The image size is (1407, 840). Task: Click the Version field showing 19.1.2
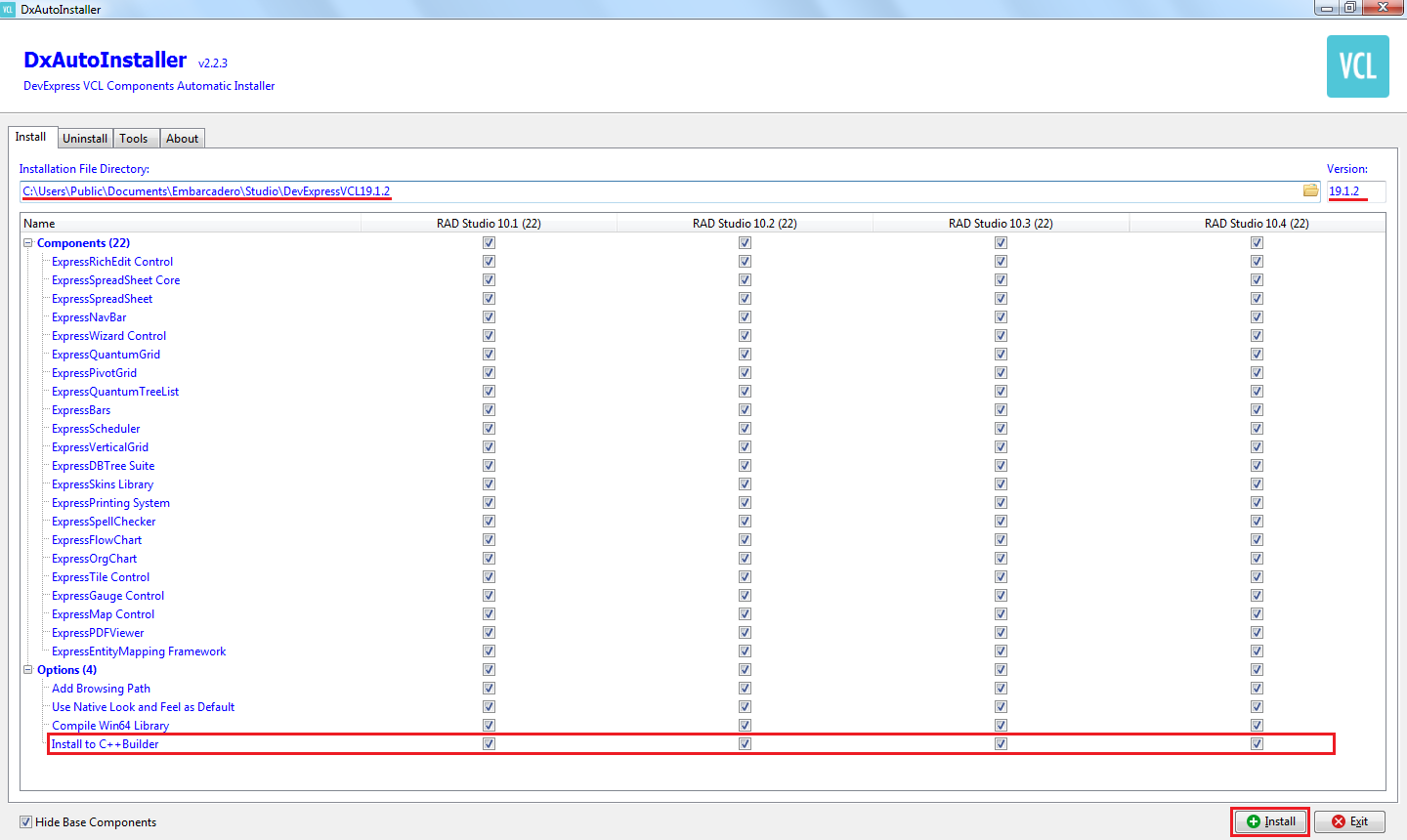pos(1356,191)
